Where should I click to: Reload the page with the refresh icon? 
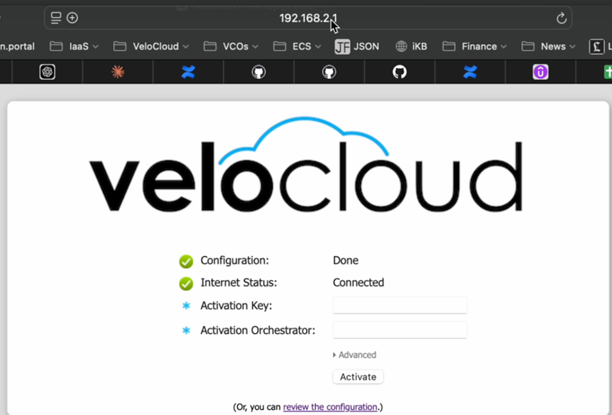pyautogui.click(x=561, y=18)
